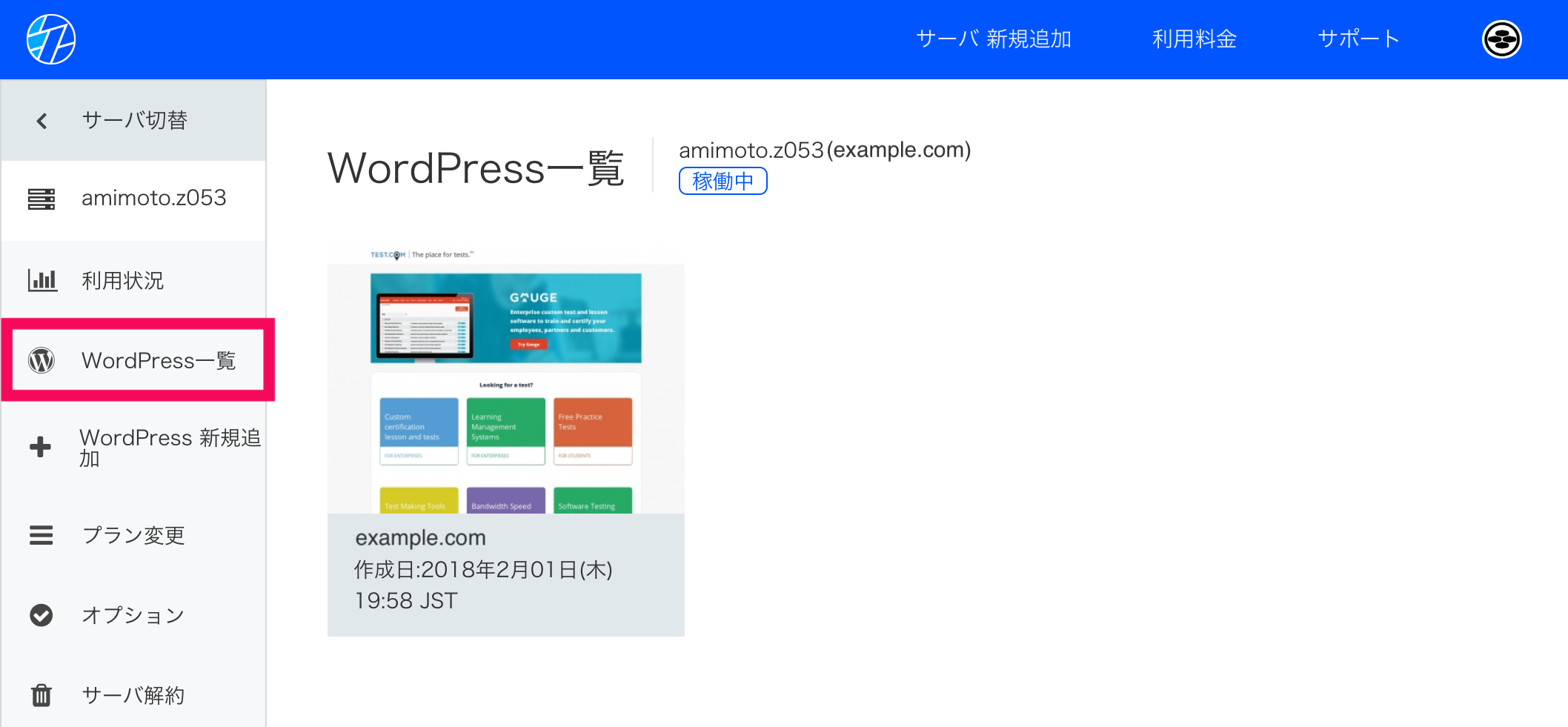Viewport: 1568px width, 727px height.
Task: Open サーバ 新規追加 in the top navigation
Action: pos(994,39)
